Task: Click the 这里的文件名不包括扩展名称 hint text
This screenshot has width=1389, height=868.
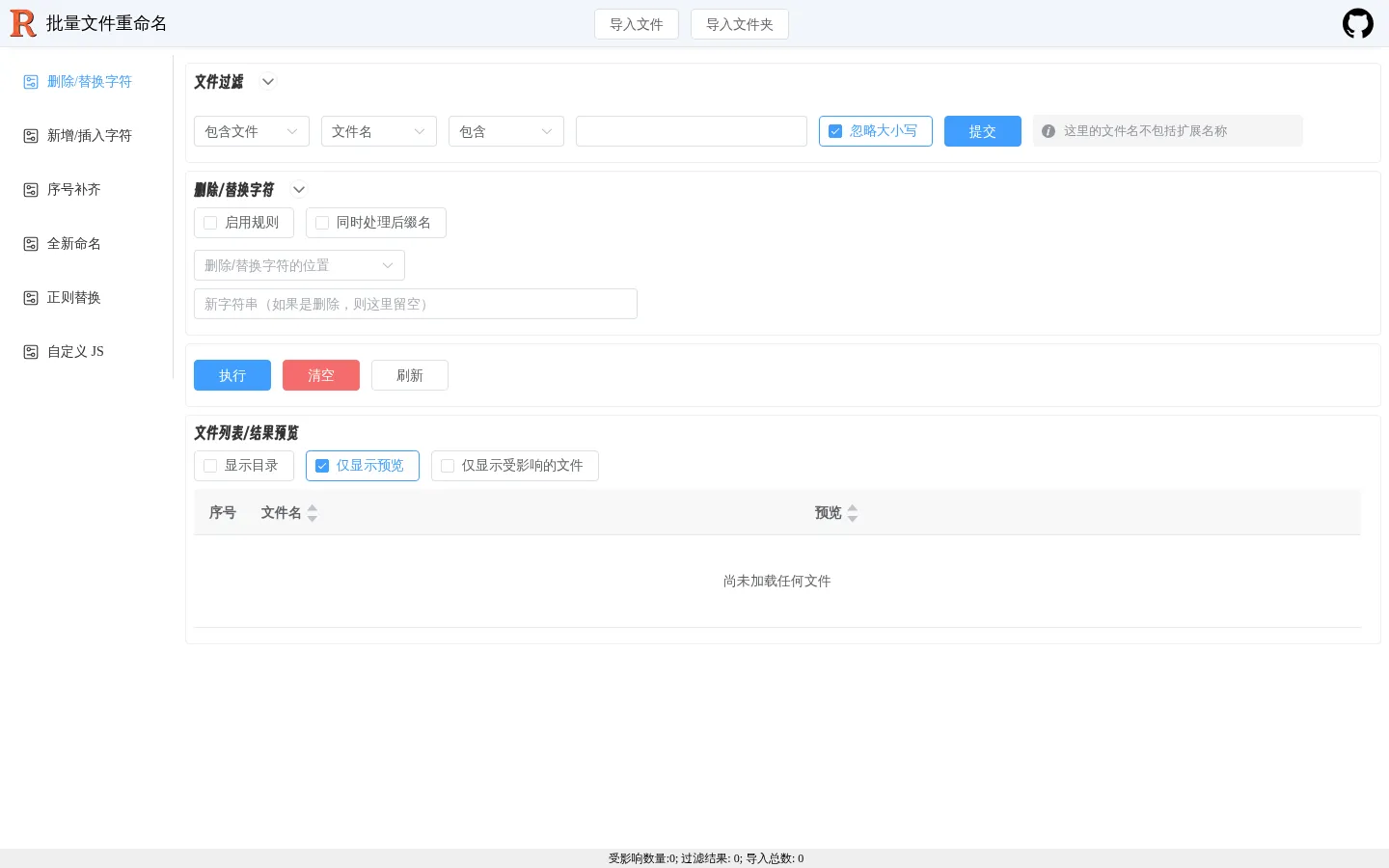Action: (1146, 131)
